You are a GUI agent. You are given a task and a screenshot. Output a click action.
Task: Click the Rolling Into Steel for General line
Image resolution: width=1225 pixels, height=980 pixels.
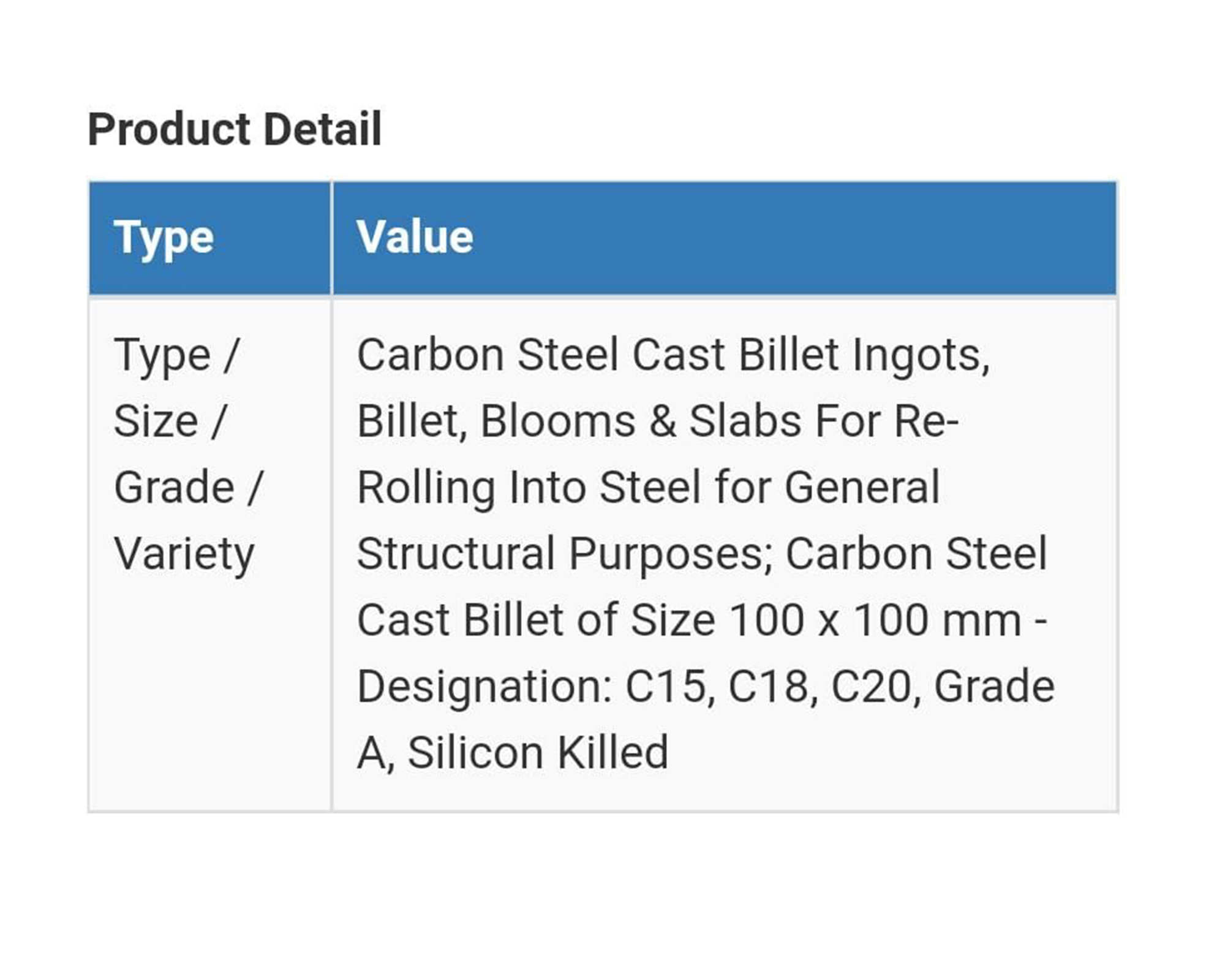(648, 488)
